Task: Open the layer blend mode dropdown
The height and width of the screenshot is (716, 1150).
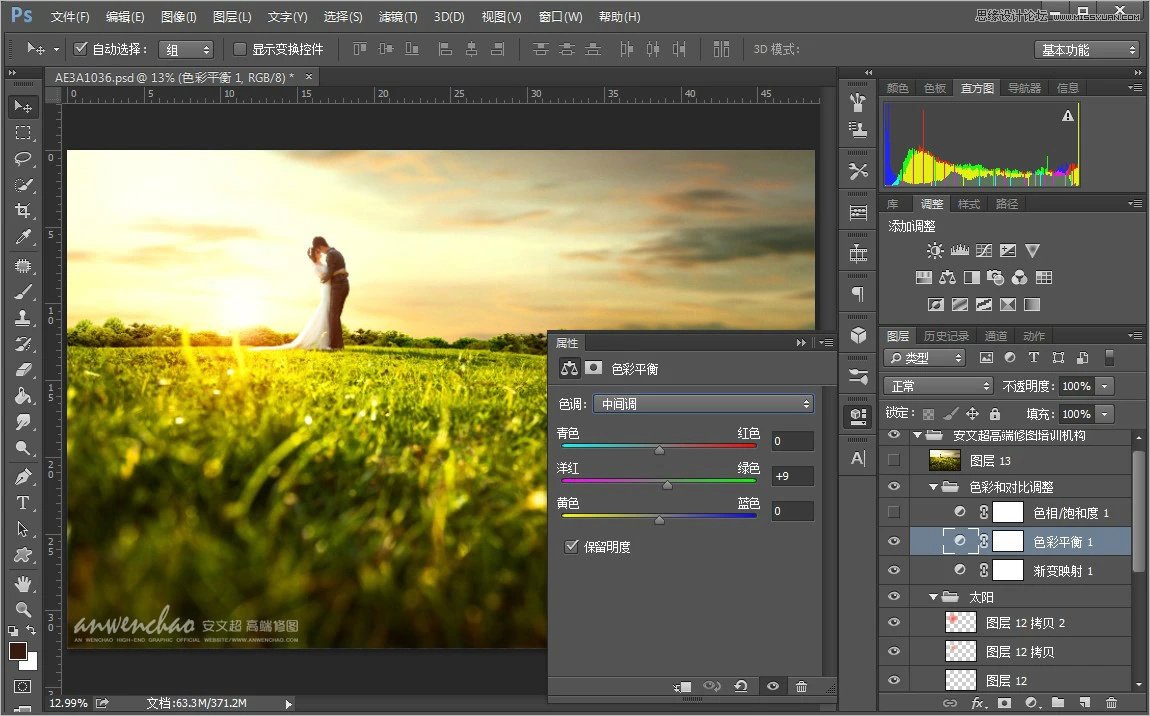Action: click(x=938, y=385)
